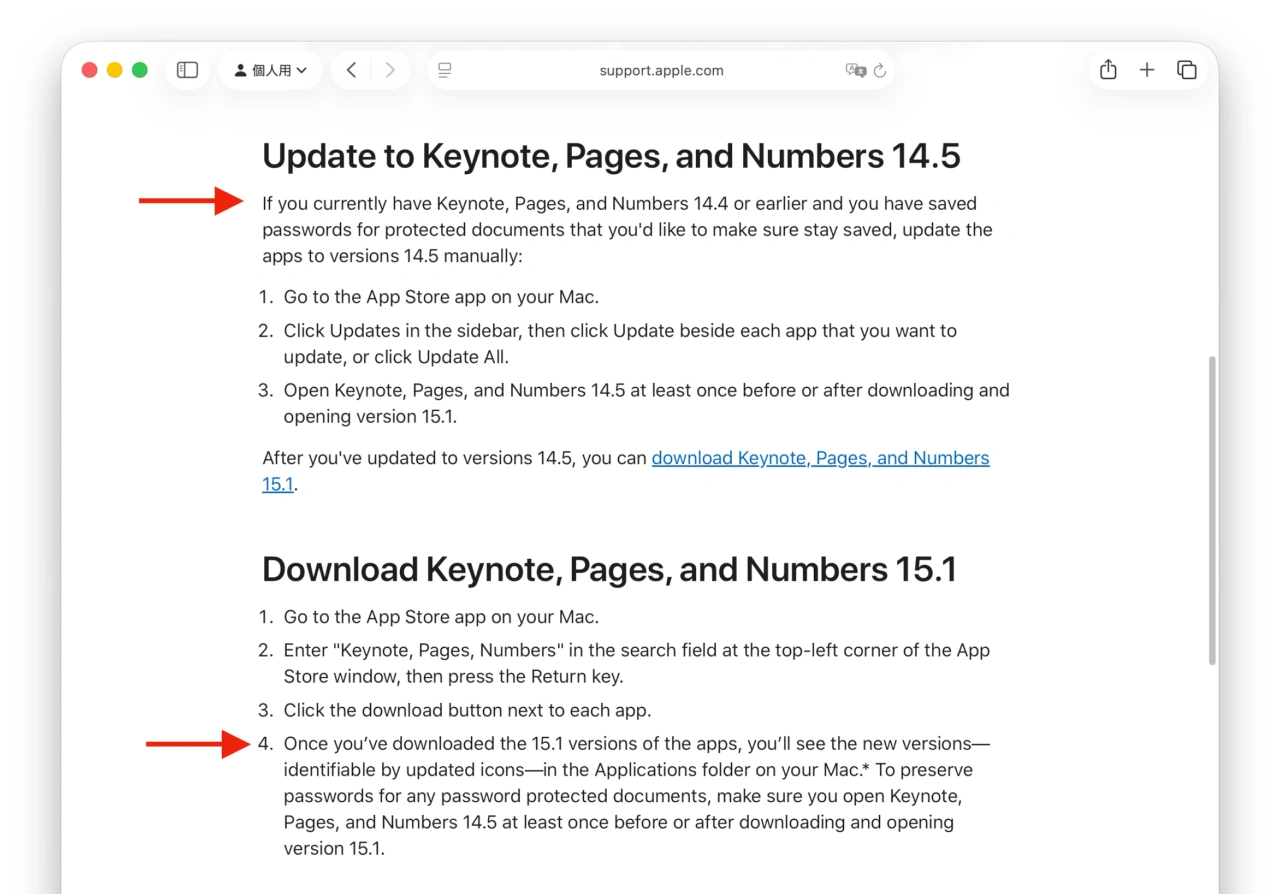Viewport: 1280px width, 894px height.
Task: Open the Share sheet
Action: [1108, 70]
